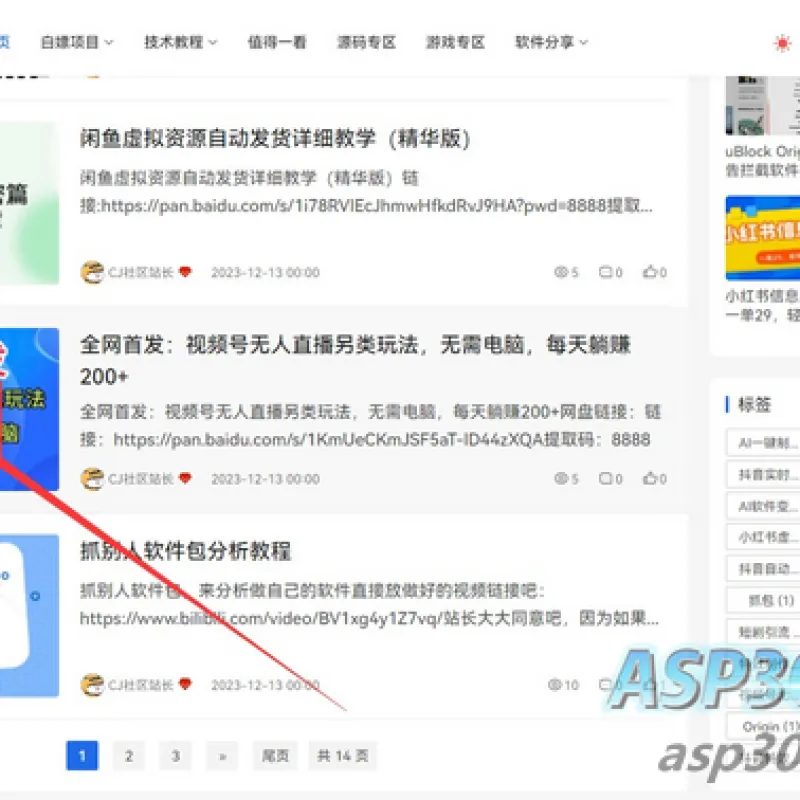Click CJ社区站长 name on 视频号无人直播 post
800x800 pixels.
pyautogui.click(x=141, y=479)
